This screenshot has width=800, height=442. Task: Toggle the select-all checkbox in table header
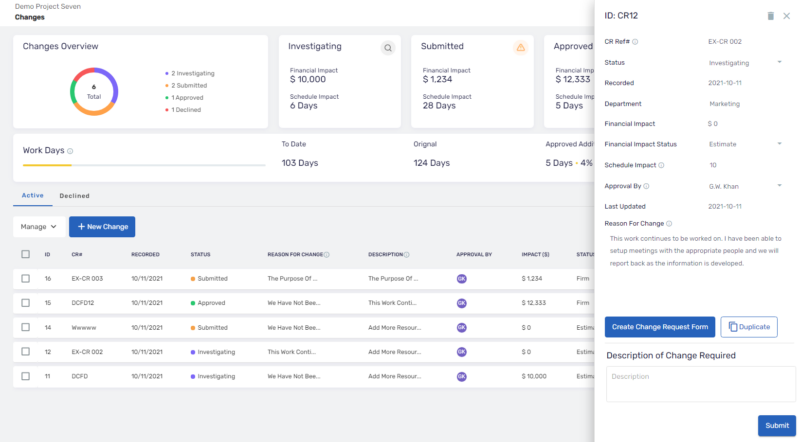pyautogui.click(x=26, y=254)
